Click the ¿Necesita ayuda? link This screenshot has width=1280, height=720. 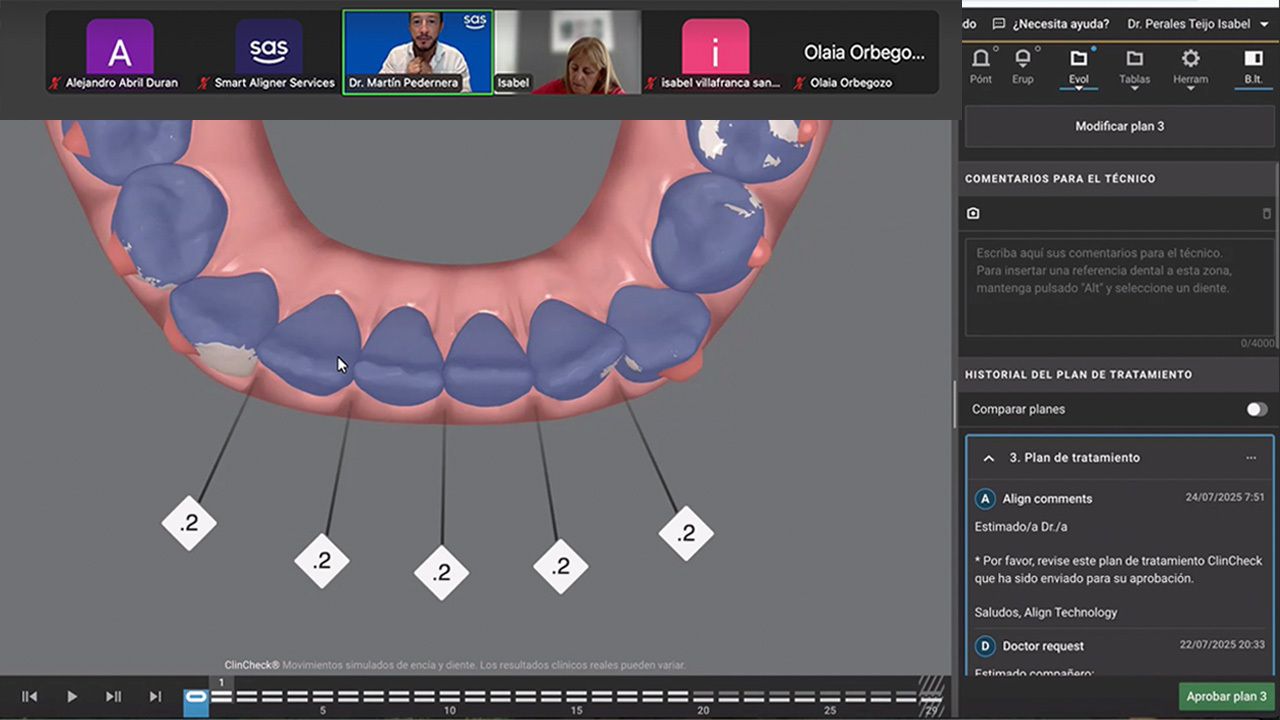[x=1060, y=24]
